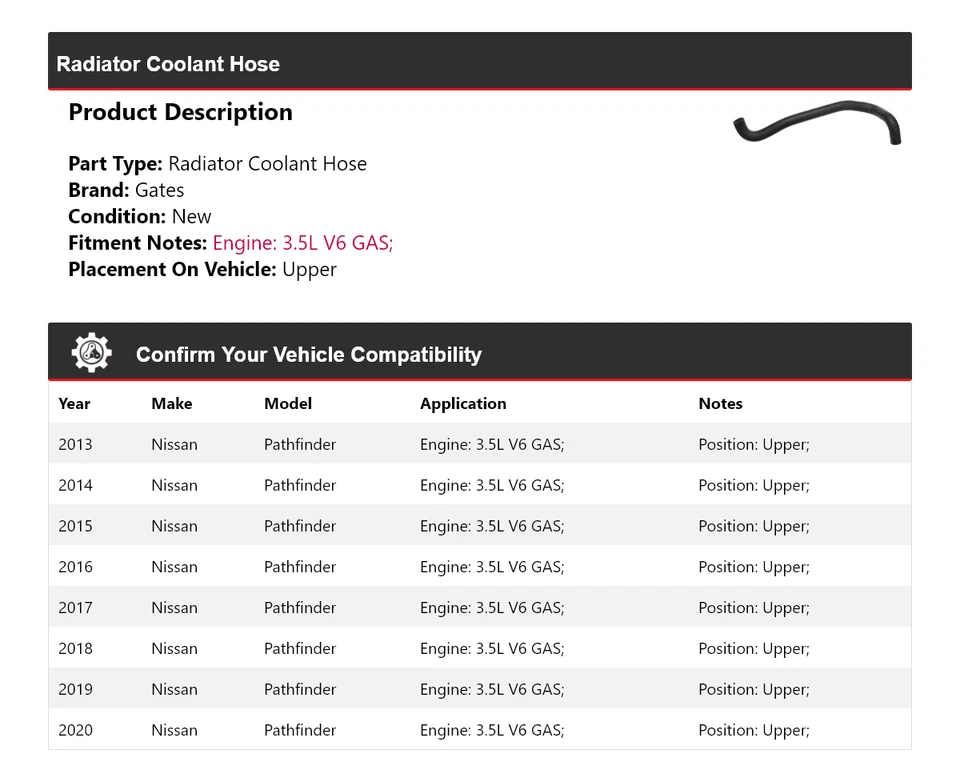Click Nissan in the 2016 row
The image size is (960, 782).
174,568
